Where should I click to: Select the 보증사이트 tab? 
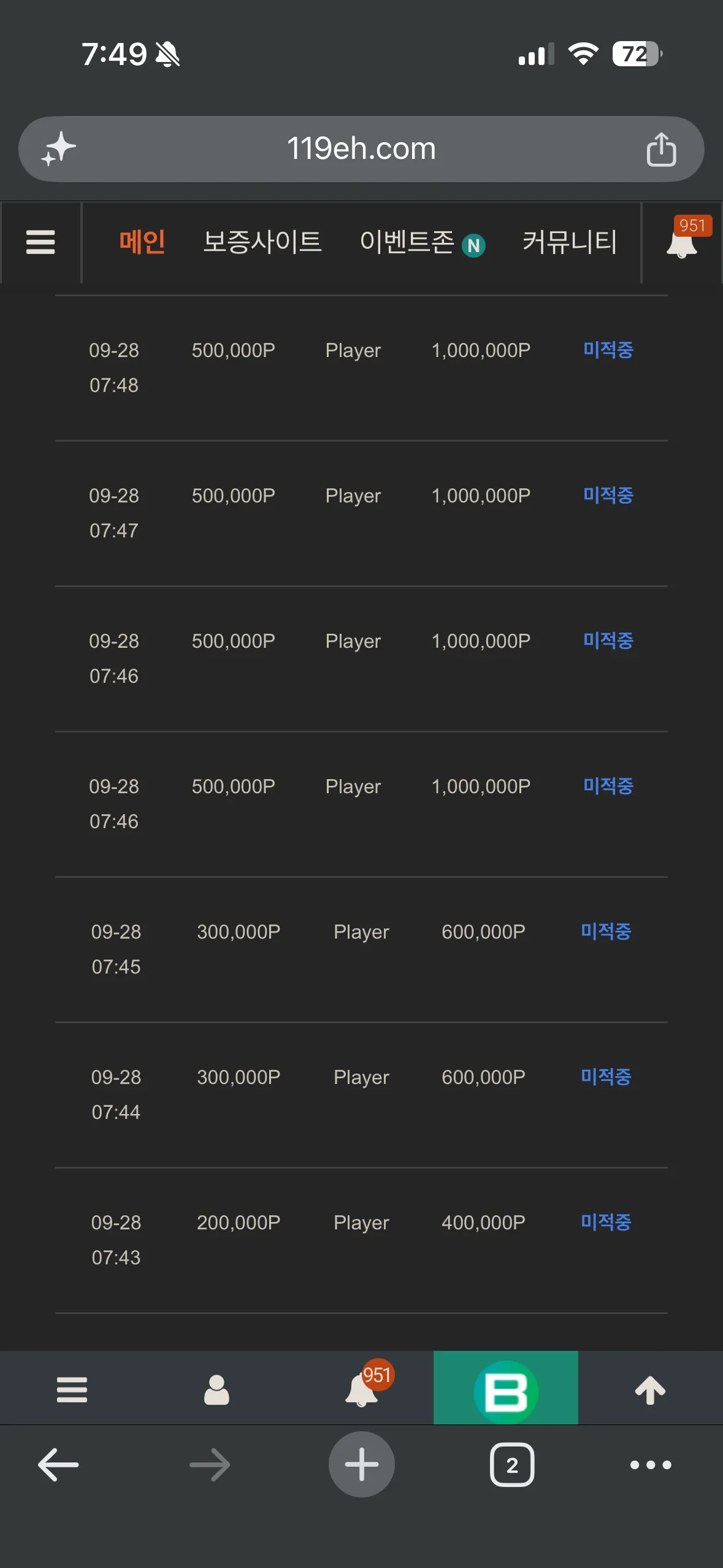click(262, 242)
